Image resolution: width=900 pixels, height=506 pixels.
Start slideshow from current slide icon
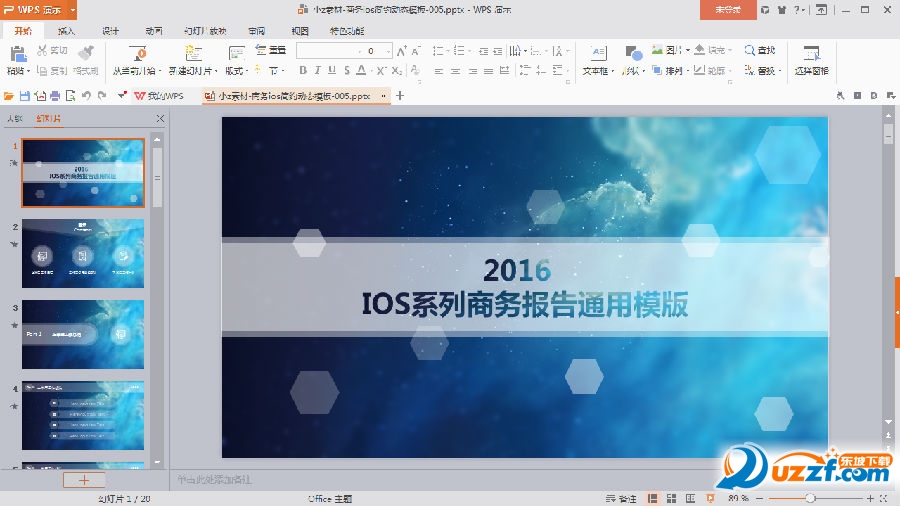(137, 53)
